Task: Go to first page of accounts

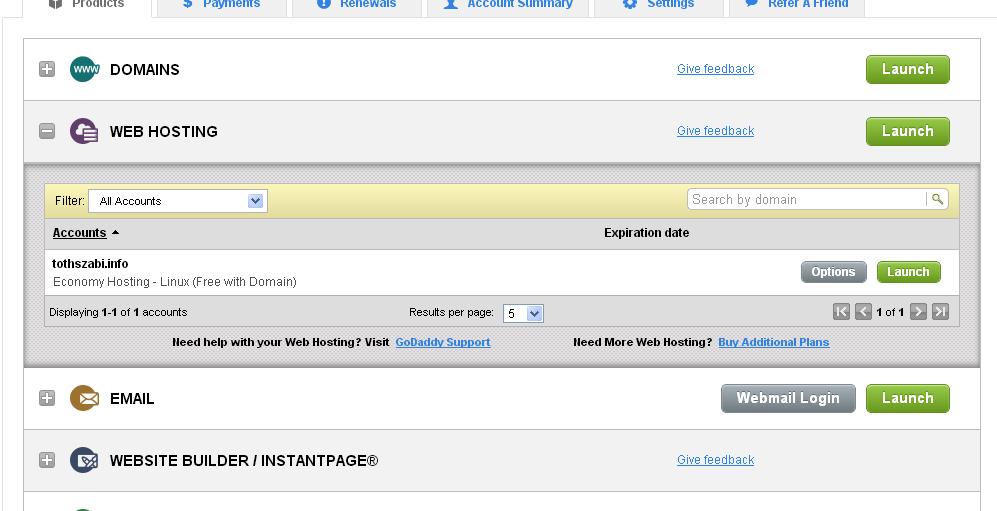Action: click(x=841, y=311)
